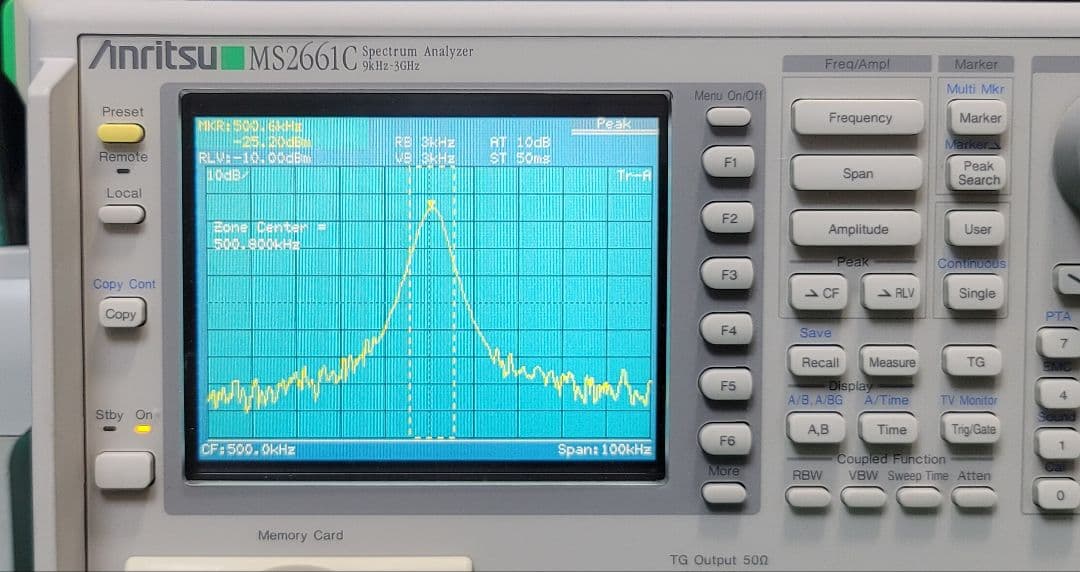Screen dimensions: 1080x572
Task: Push the User button
Action: pos(975,229)
